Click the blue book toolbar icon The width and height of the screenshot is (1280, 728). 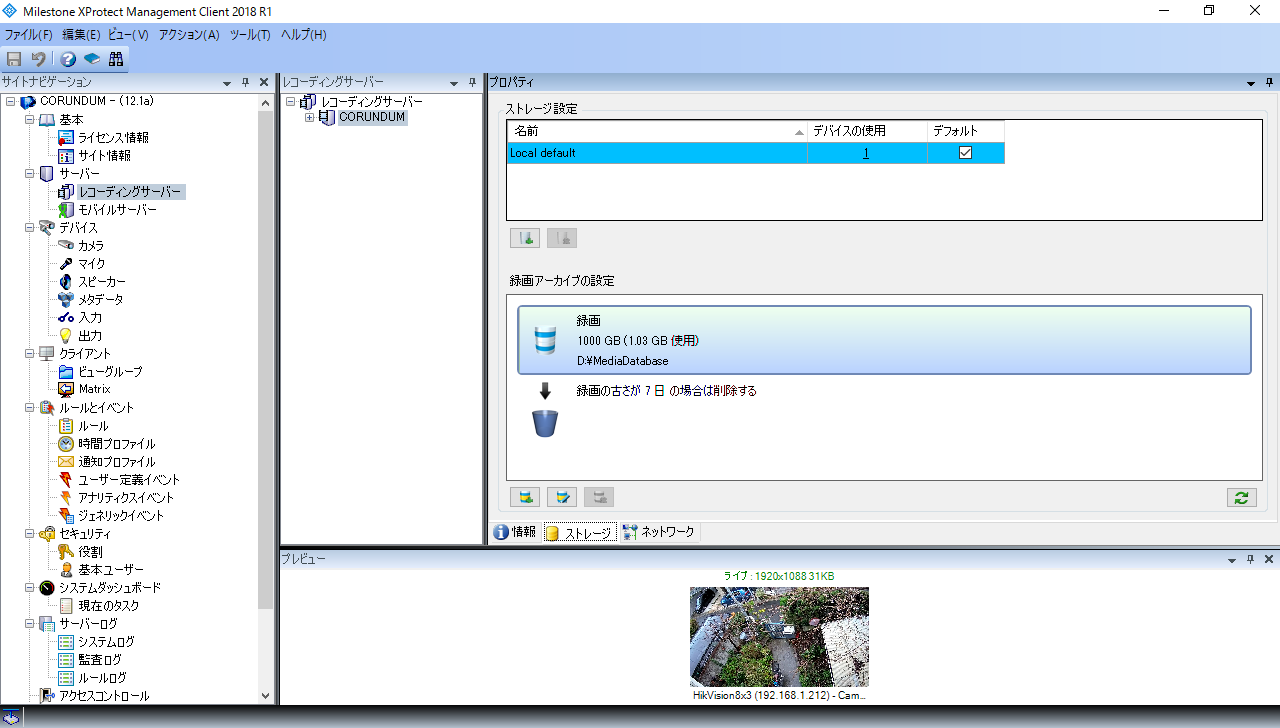pos(92,59)
